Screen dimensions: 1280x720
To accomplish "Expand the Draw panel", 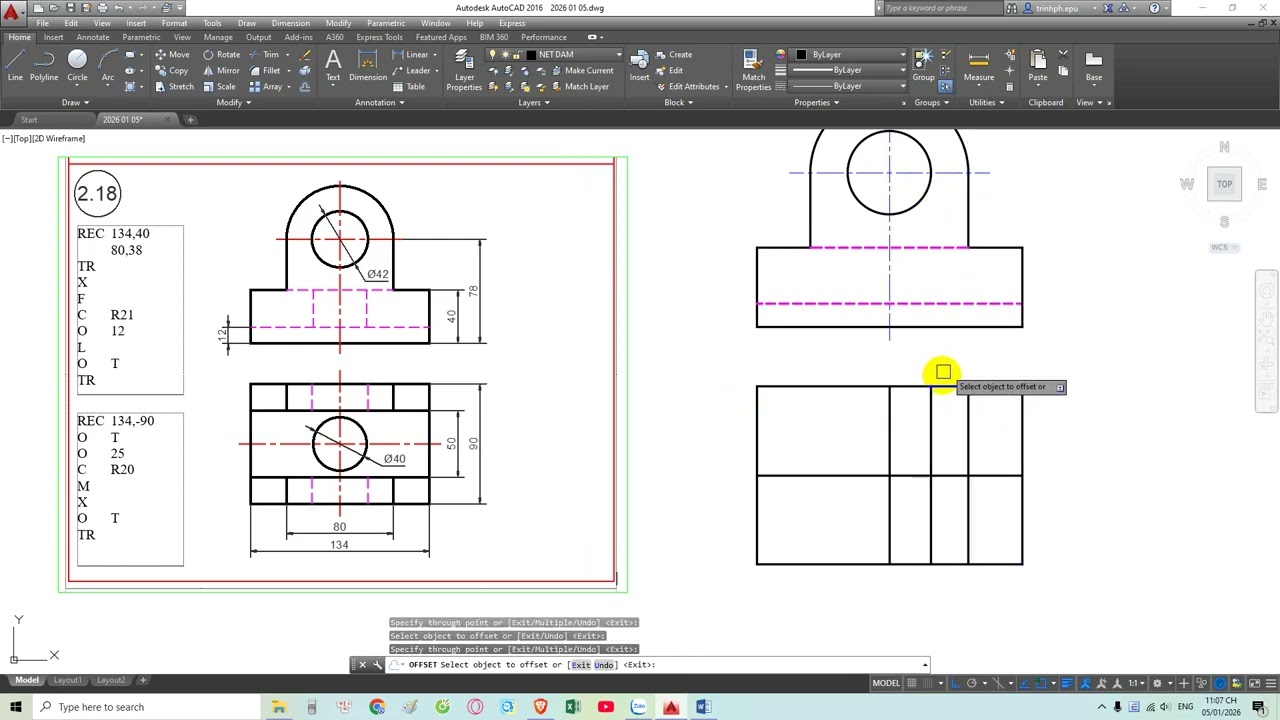I will pos(75,102).
